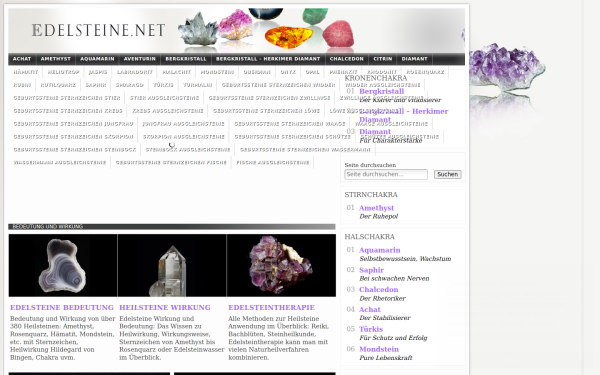Select Skorpion Ausgleichsteine menu item
Viewport: 600px width, 375px height.
[x=184, y=137]
